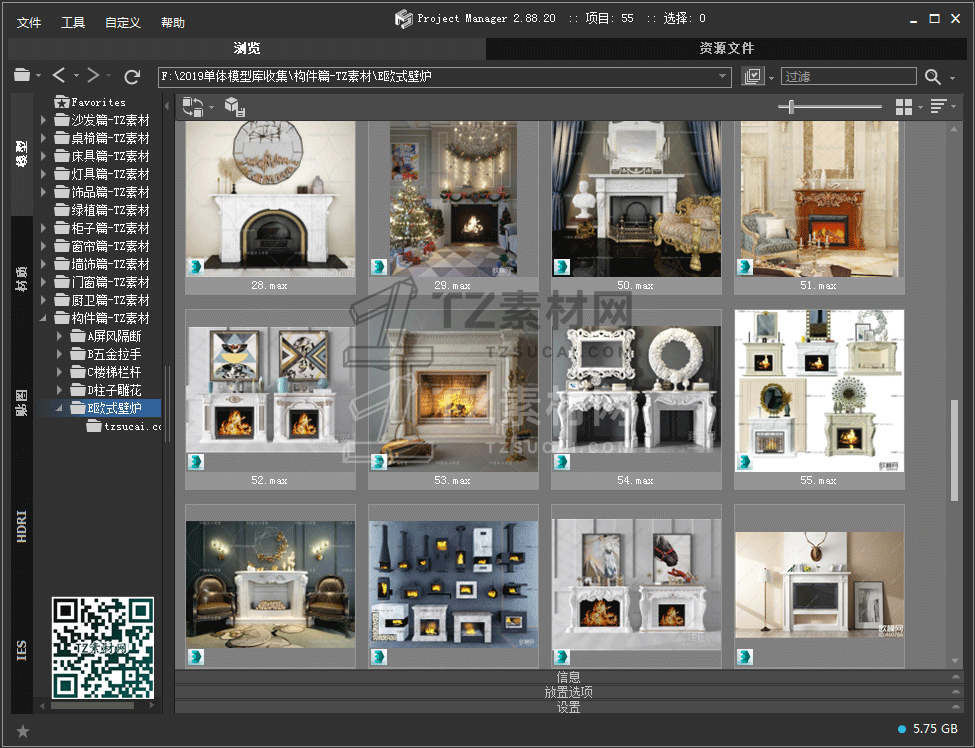Click the 3D box merge icon in toolbar
This screenshot has height=748, width=975.
(x=233, y=107)
